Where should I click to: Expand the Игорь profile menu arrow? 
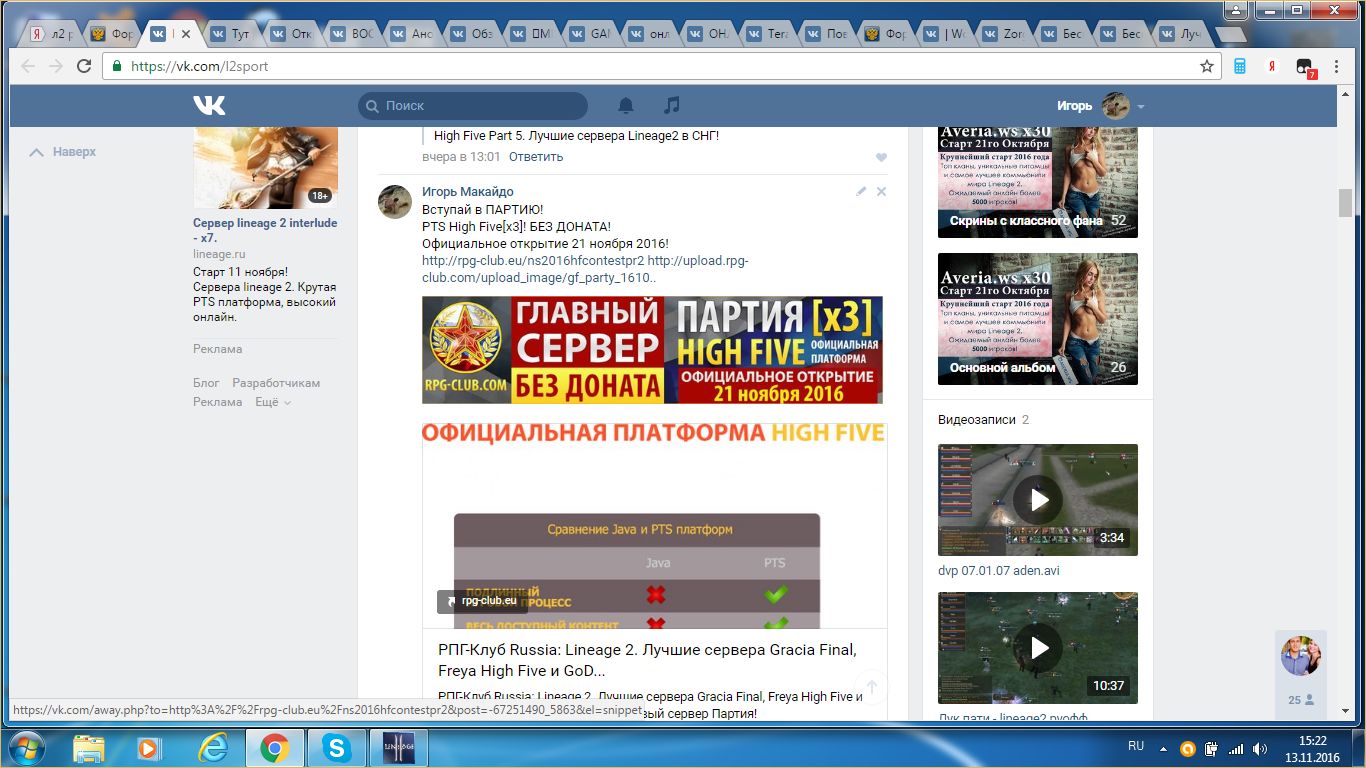(1141, 106)
